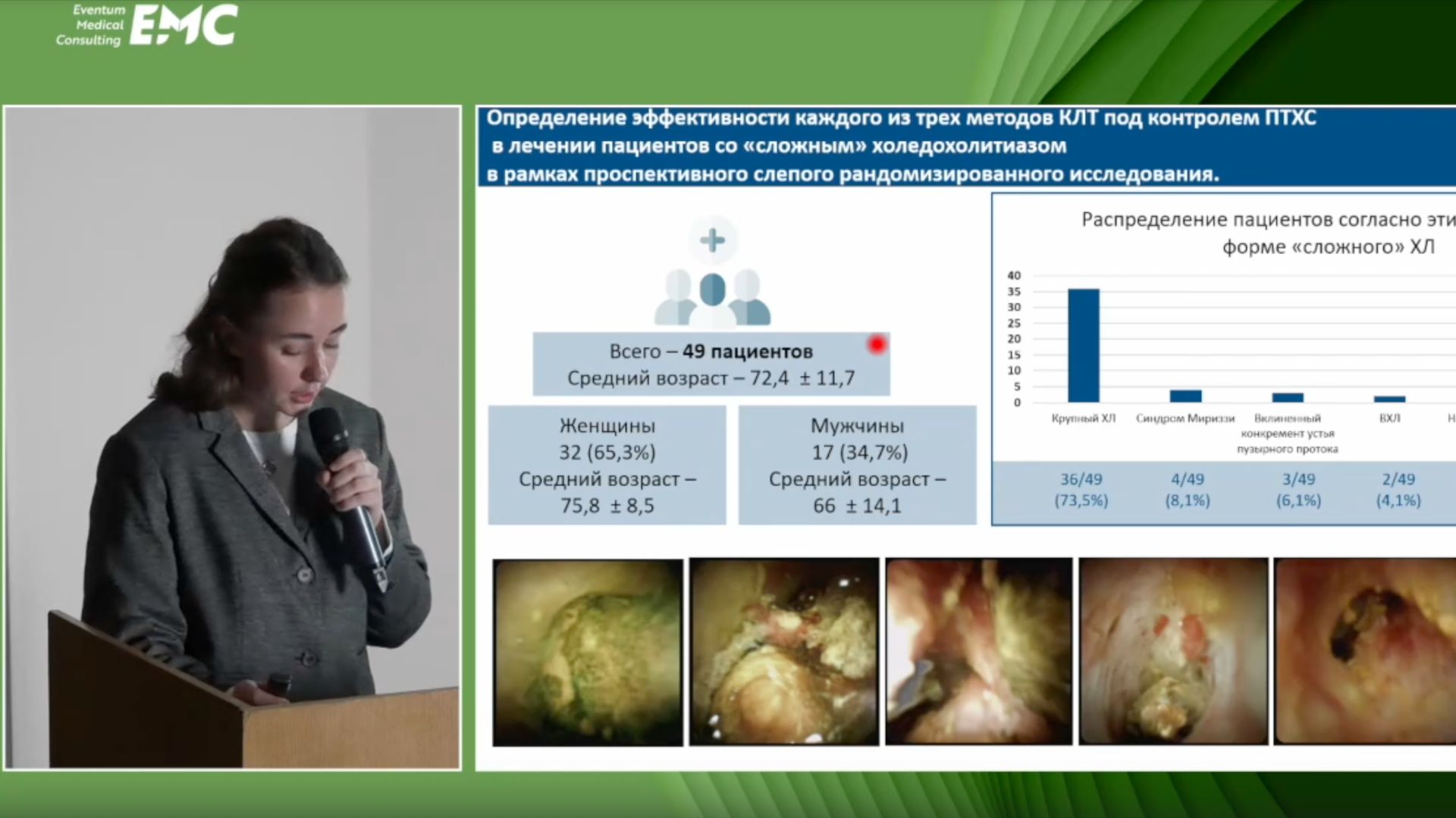1456x818 pixels.
Task: Click the 'Крупный ХЛ' axis label
Action: (x=1084, y=418)
